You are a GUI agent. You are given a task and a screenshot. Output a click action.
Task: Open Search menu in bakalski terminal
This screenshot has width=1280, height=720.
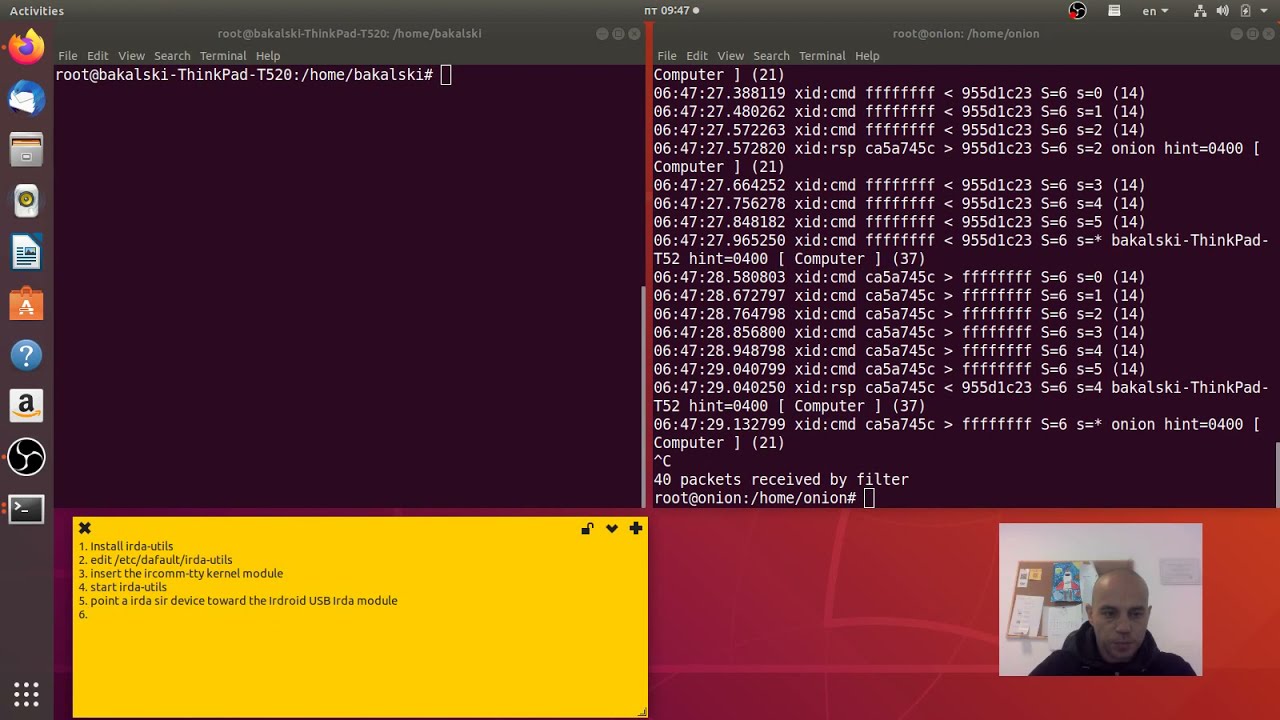[172, 56]
